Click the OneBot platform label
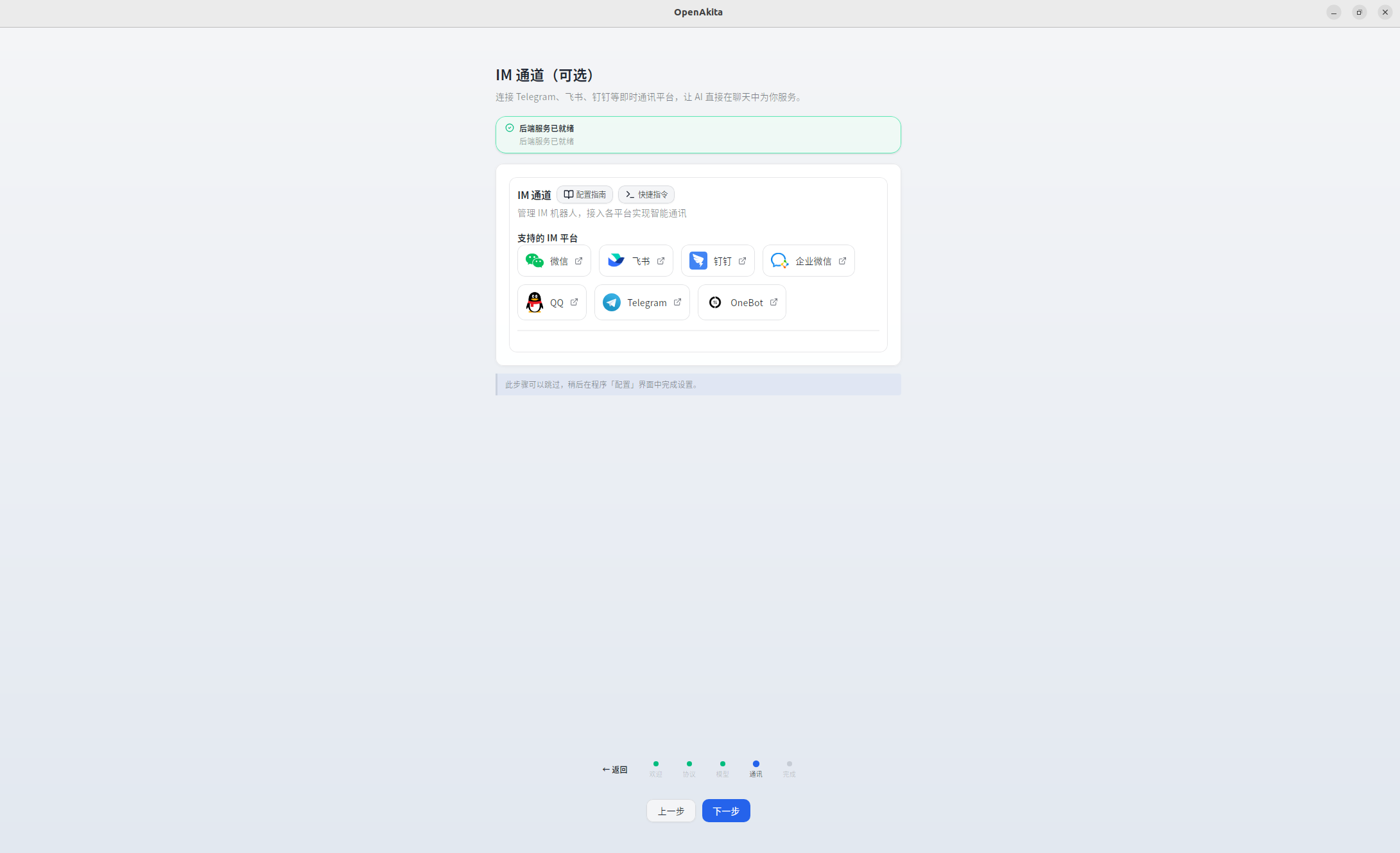This screenshot has width=1400, height=853. [x=747, y=303]
